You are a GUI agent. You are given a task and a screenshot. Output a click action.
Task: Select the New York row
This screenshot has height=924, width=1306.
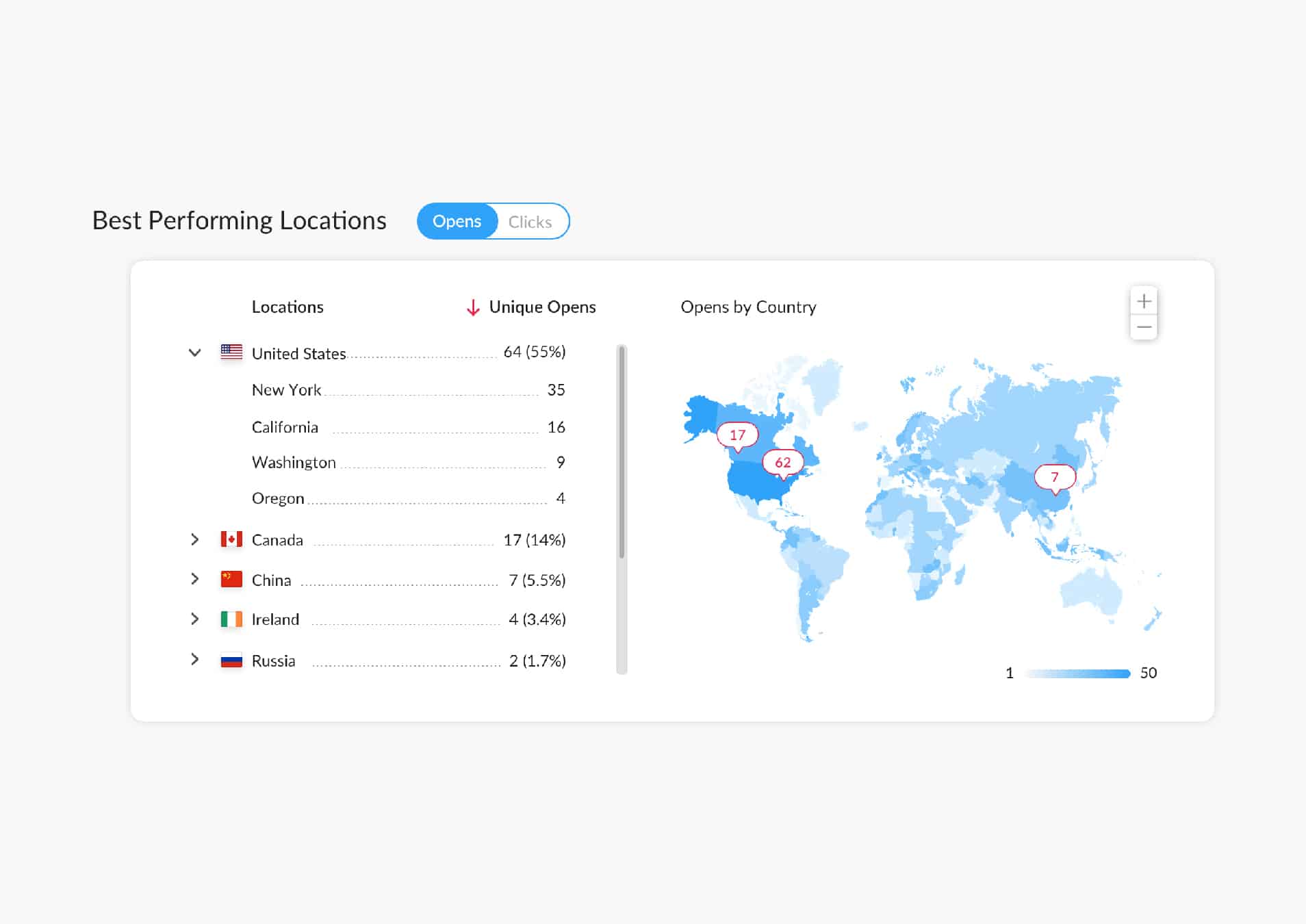pos(409,390)
